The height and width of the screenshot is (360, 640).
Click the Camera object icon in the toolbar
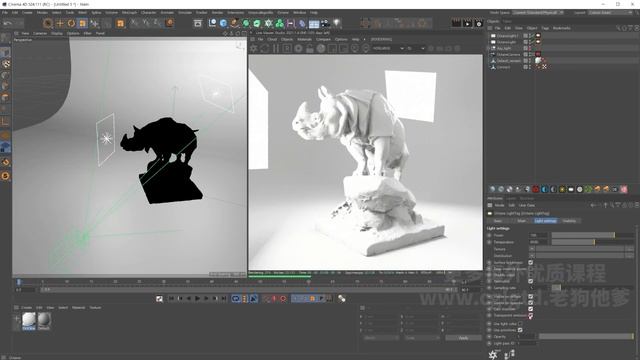[x=325, y=23]
